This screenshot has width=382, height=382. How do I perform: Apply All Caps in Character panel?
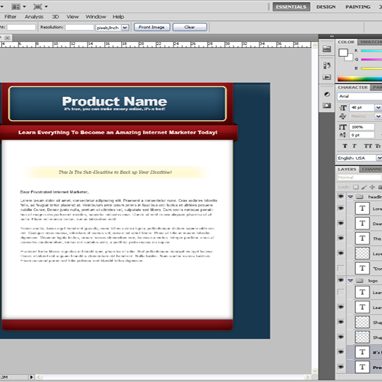point(368,146)
